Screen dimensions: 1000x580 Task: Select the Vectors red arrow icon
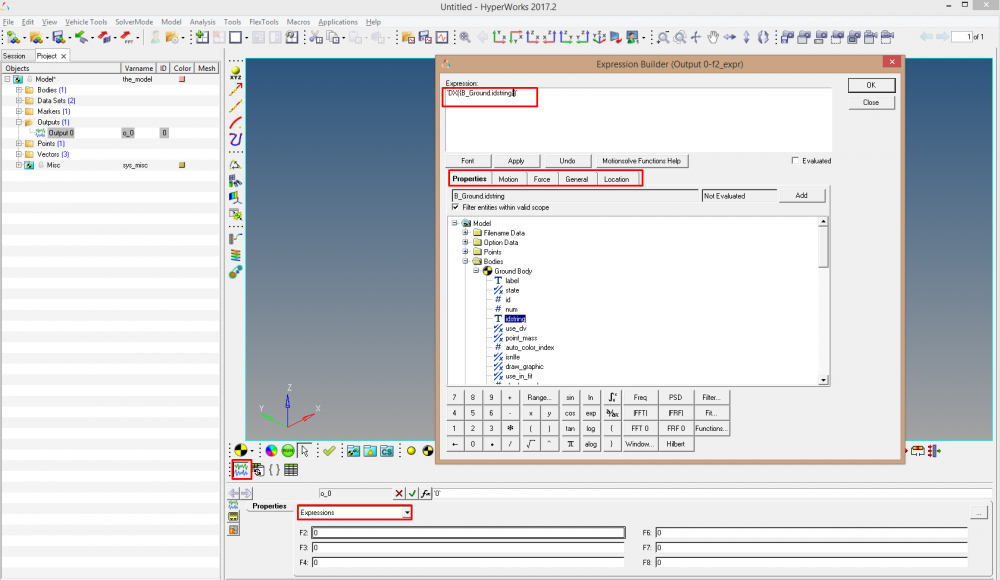(236, 89)
